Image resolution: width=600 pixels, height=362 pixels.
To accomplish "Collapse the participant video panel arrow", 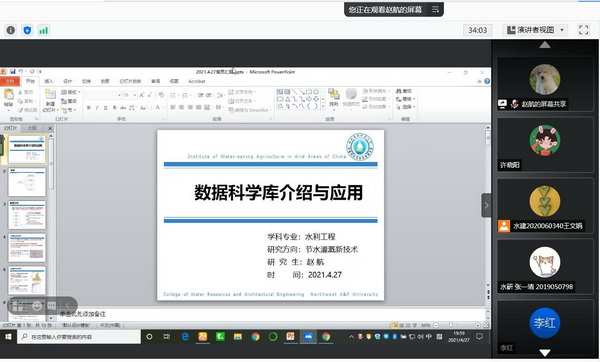I will (x=486, y=205).
